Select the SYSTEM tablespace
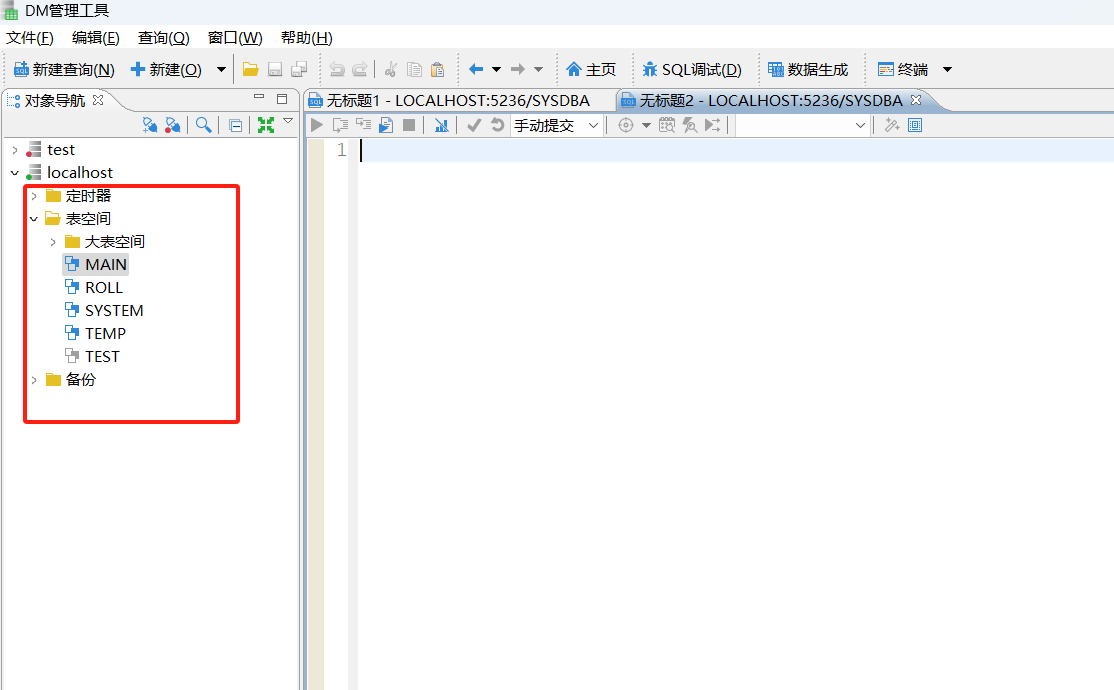 point(104,311)
